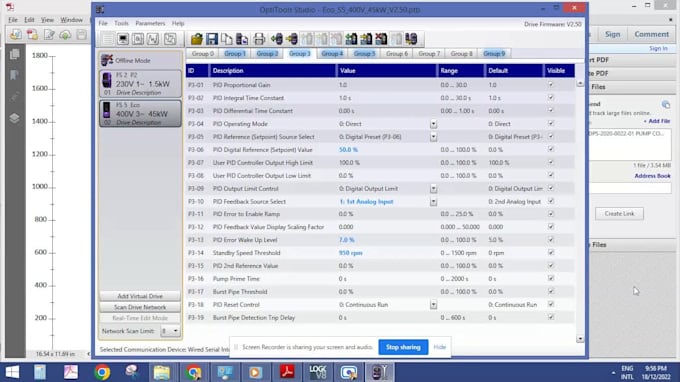
Task: Click the green upload drive stack icon
Action: pyautogui.click(x=351, y=39)
